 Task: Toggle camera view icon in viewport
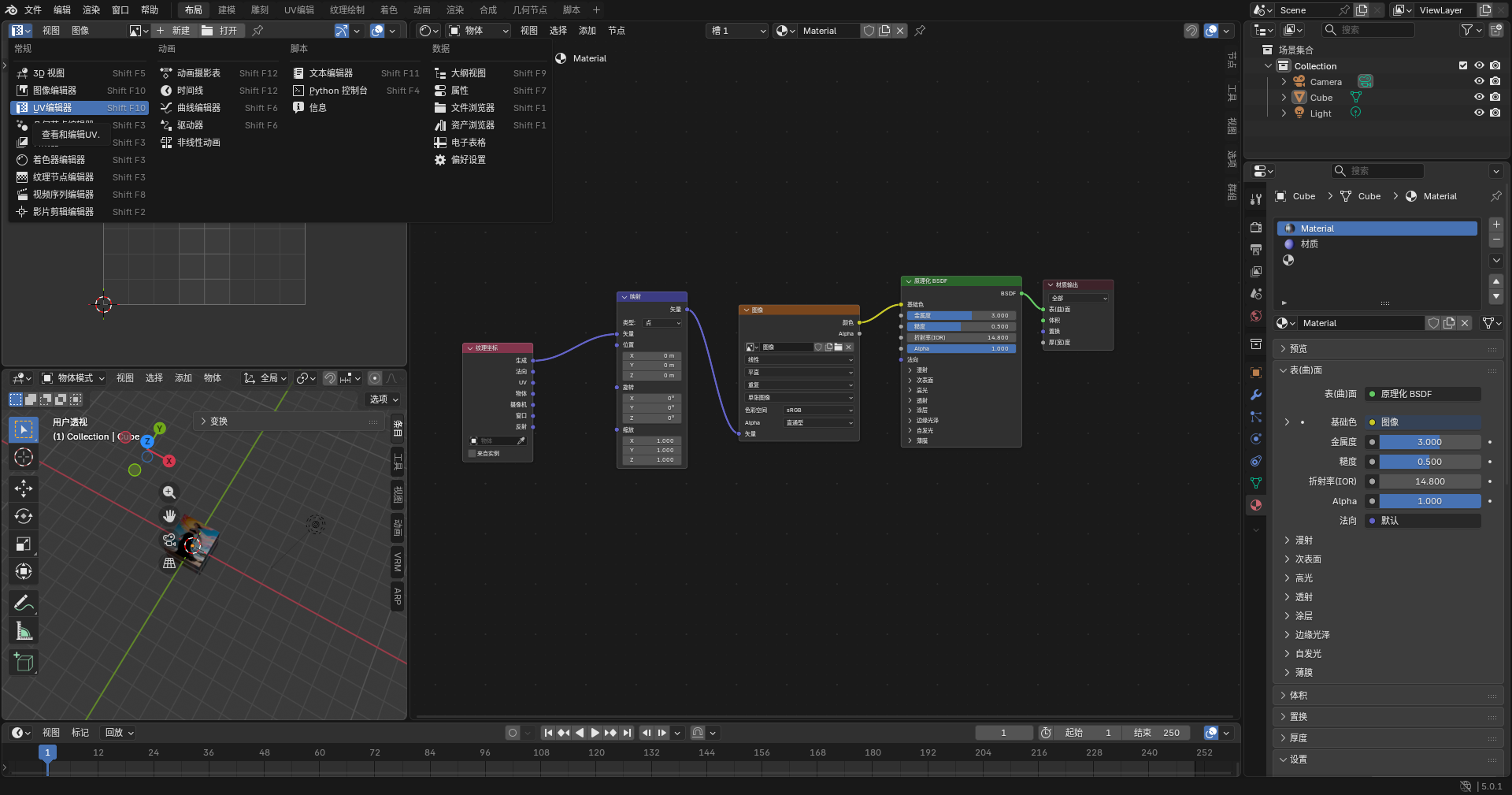(169, 540)
